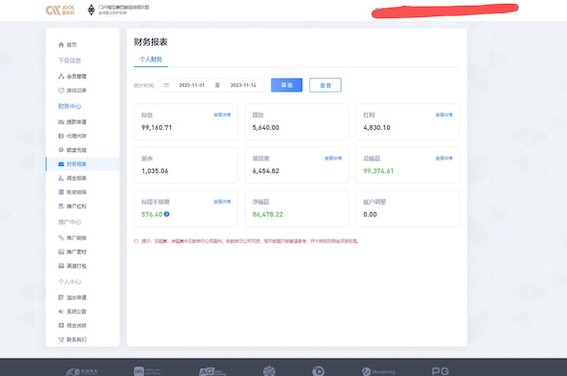Screen dimensions: 567x376
Task: Click the PG logo in the footer
Action: click(440, 371)
